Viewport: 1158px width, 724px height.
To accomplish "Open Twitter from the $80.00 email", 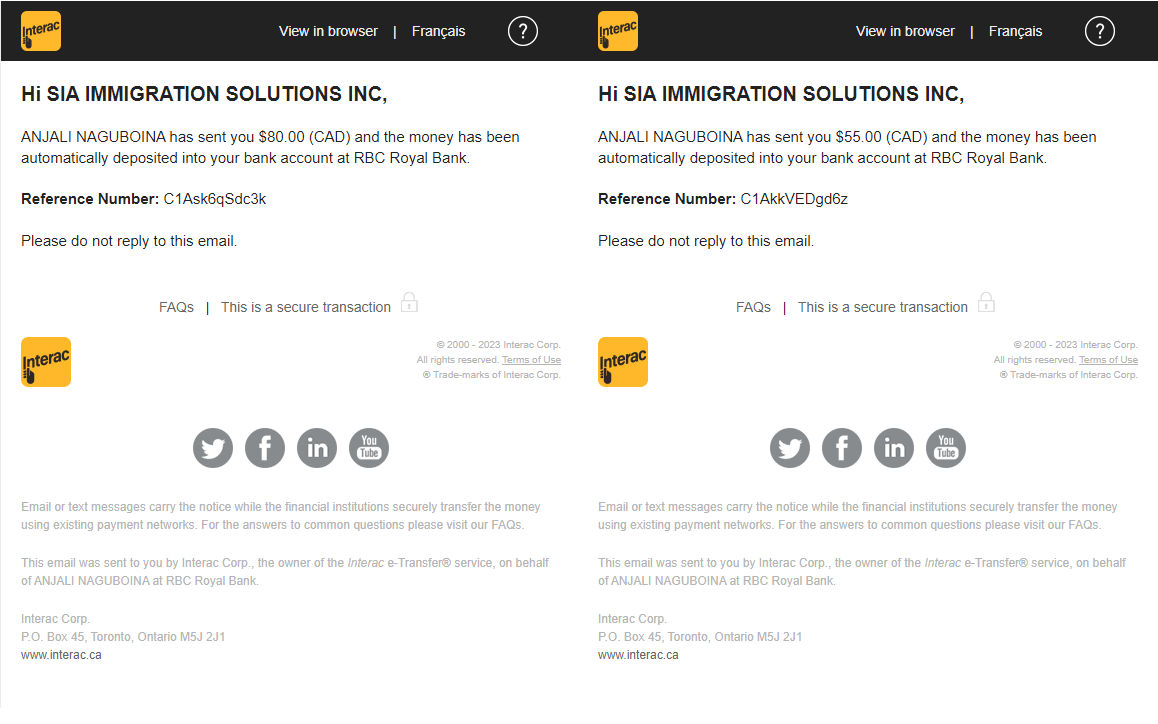I will point(213,448).
